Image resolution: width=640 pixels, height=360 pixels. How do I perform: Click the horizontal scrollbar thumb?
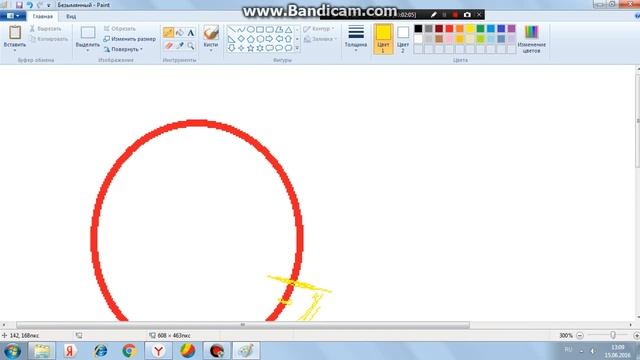243,325
